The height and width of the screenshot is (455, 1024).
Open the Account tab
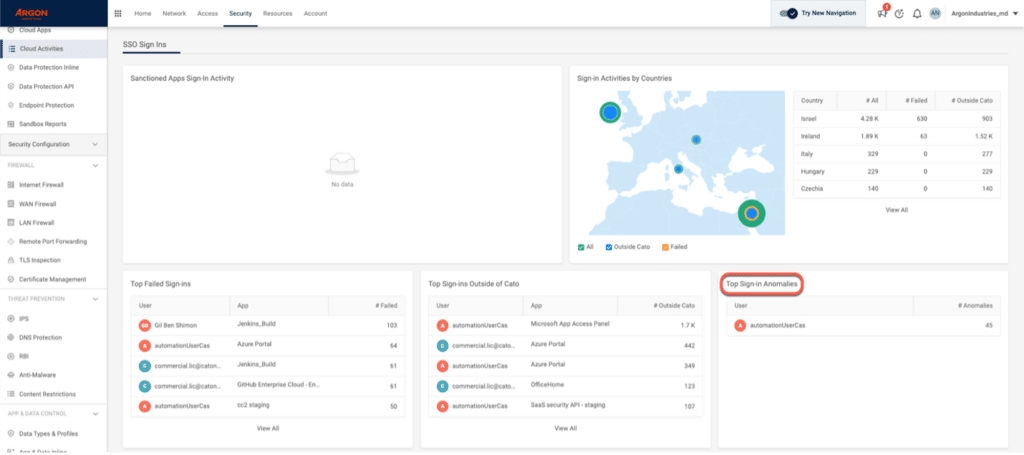[x=315, y=13]
